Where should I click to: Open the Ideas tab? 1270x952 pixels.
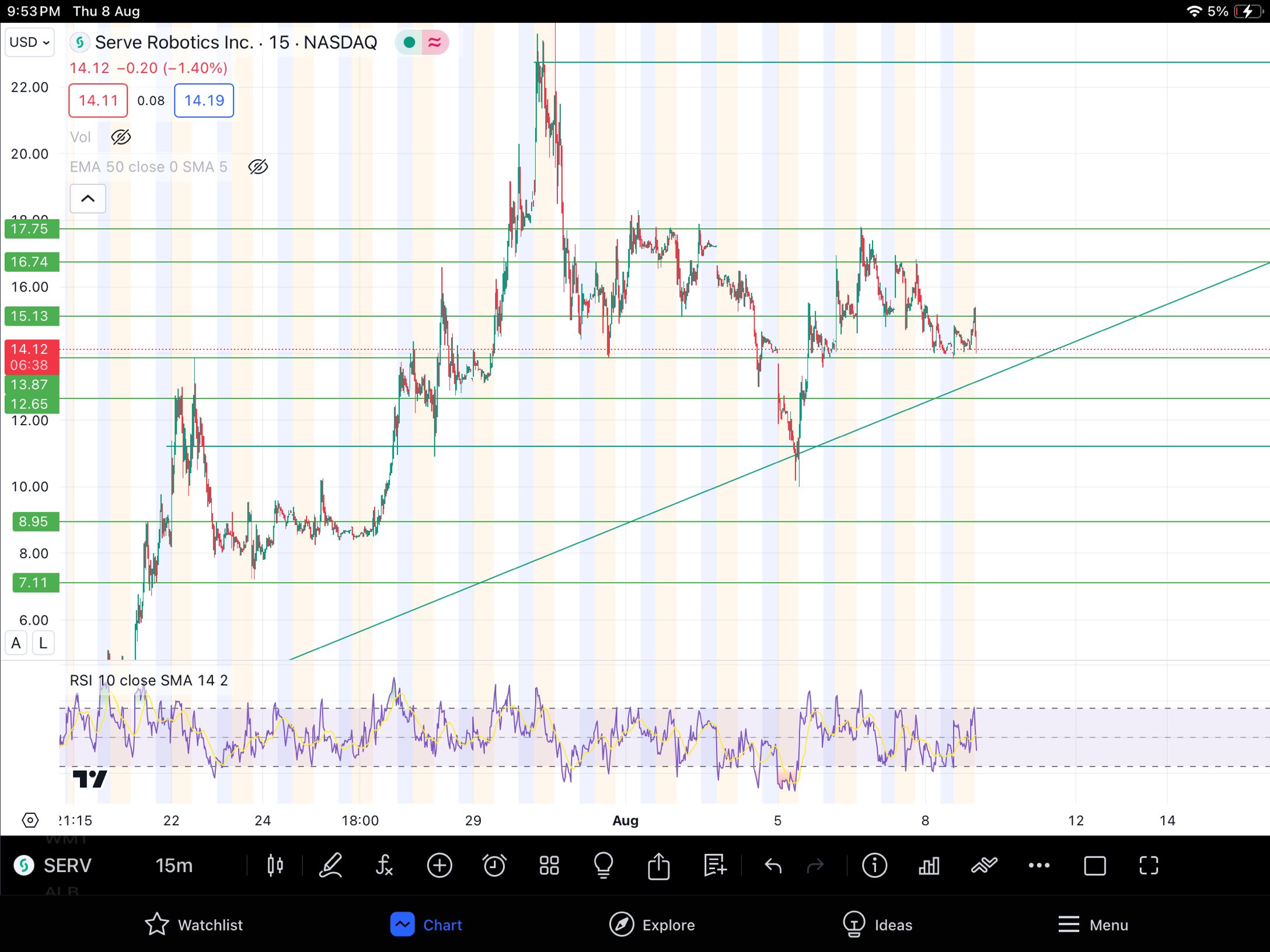click(877, 925)
